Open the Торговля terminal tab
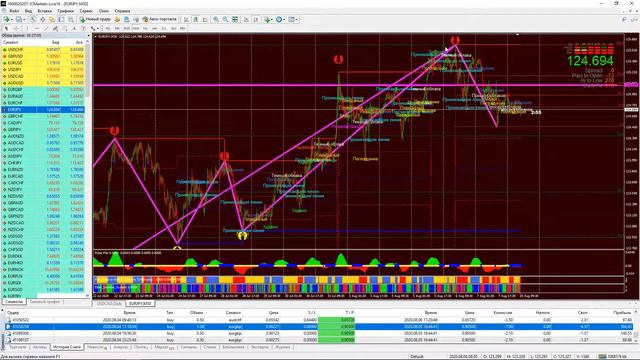 click(x=18, y=347)
